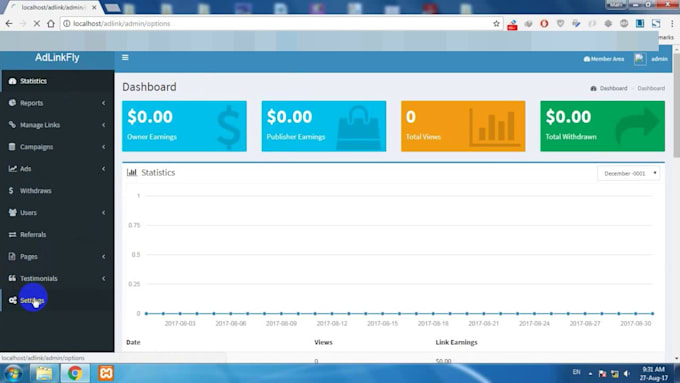Open the December -0001 month dropdown
Image resolution: width=680 pixels, height=383 pixels.
[x=628, y=173]
